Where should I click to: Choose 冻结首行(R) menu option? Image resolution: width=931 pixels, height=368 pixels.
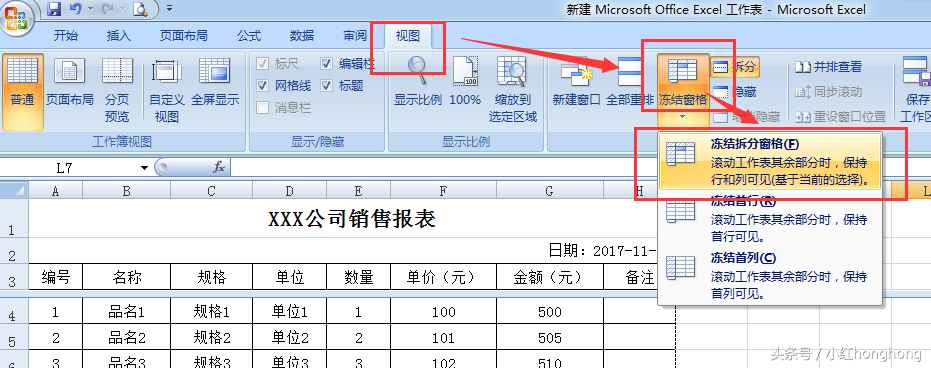[x=771, y=218]
